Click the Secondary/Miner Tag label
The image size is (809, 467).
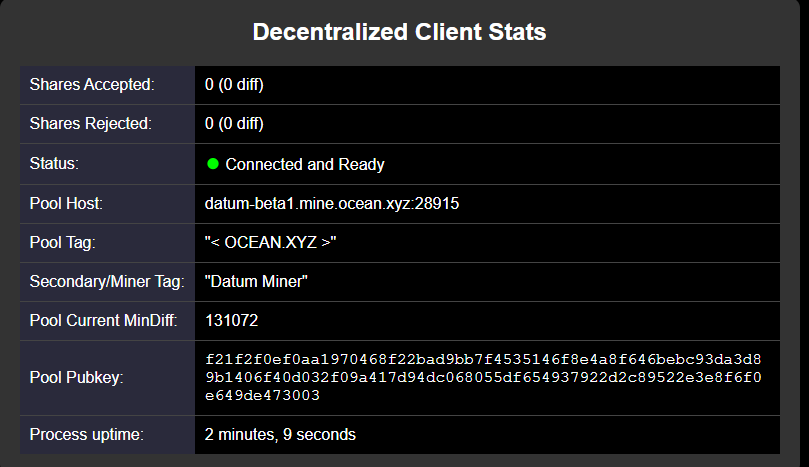tap(107, 282)
